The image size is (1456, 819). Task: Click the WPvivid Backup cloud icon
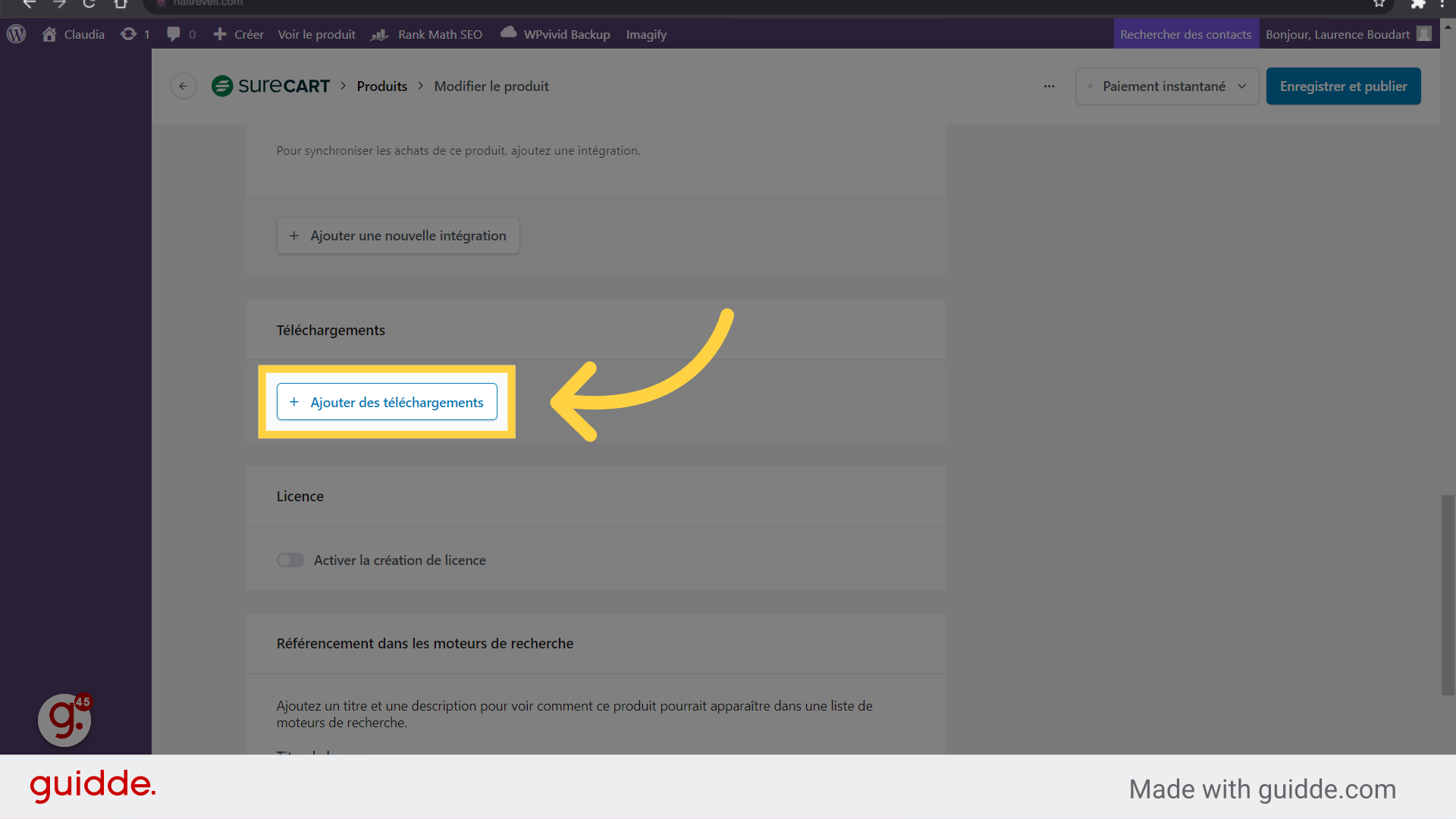[509, 32]
